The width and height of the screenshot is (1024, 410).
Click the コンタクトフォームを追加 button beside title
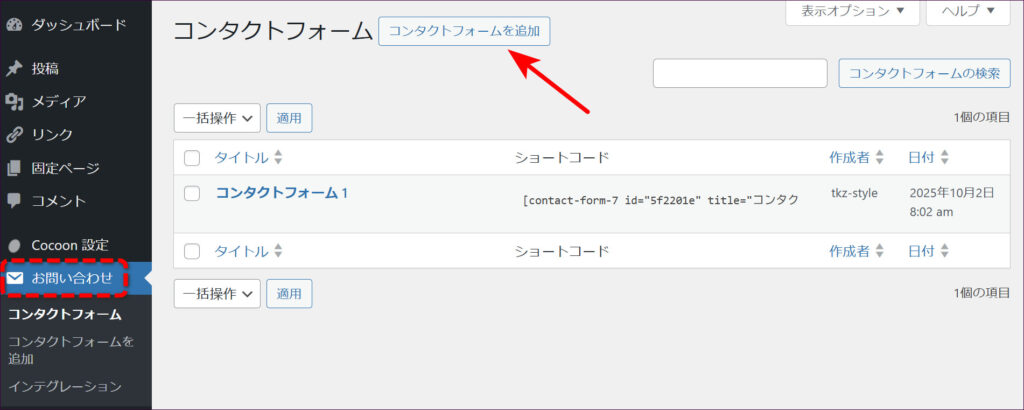click(x=464, y=31)
